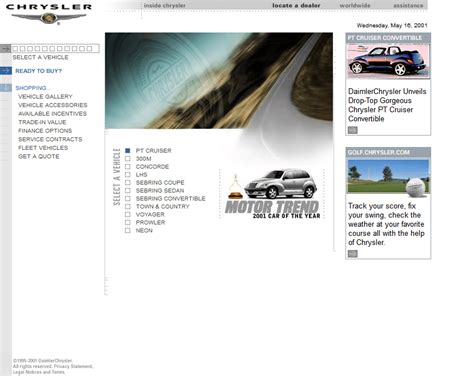
Task: Open the golf course thumbnail image
Action: coord(388,177)
